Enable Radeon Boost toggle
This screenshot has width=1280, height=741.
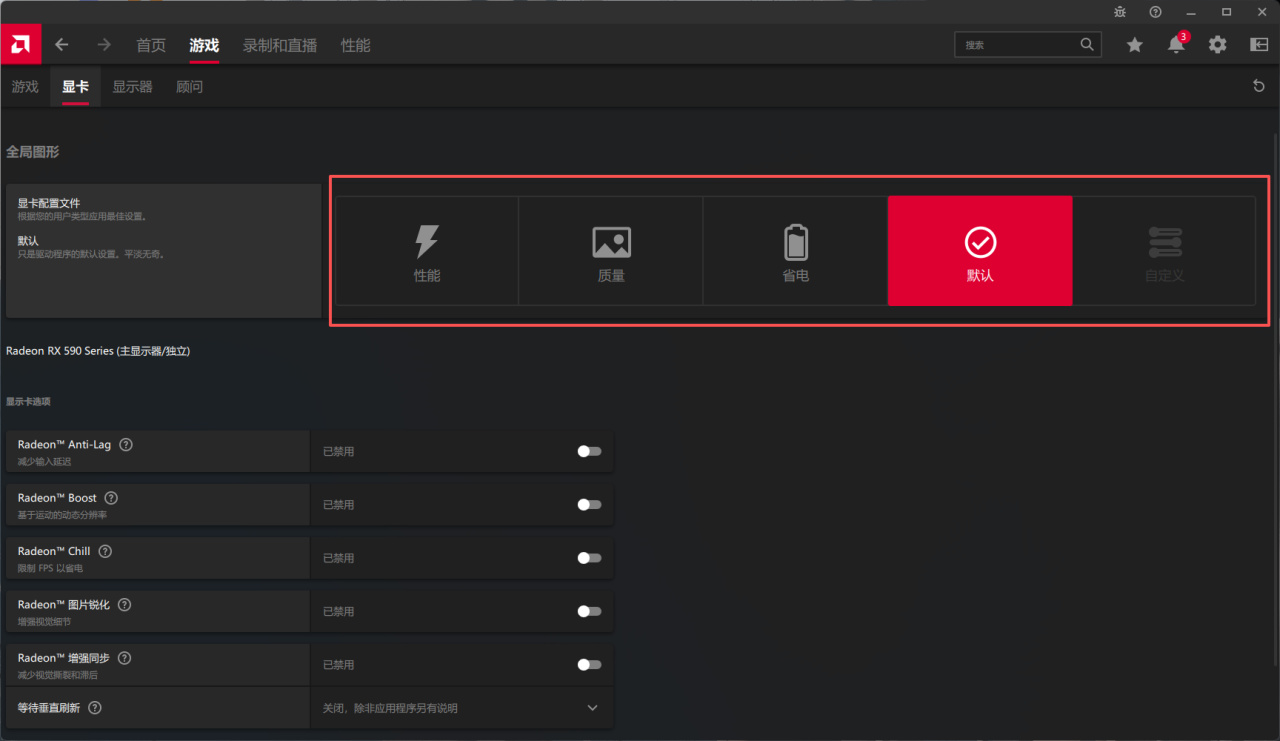tap(589, 505)
